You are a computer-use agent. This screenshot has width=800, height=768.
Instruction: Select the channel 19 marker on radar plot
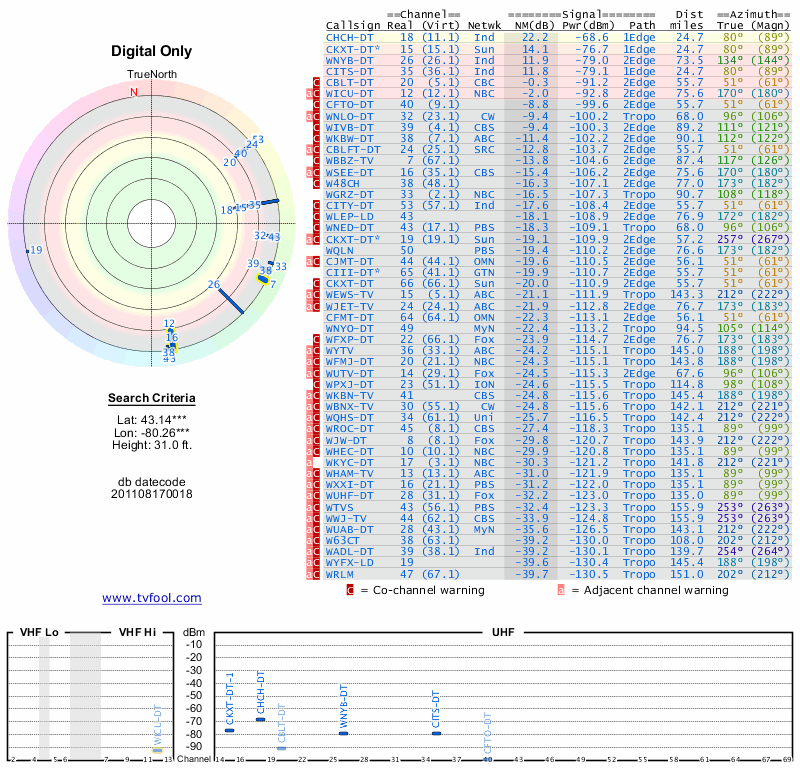(x=28, y=250)
